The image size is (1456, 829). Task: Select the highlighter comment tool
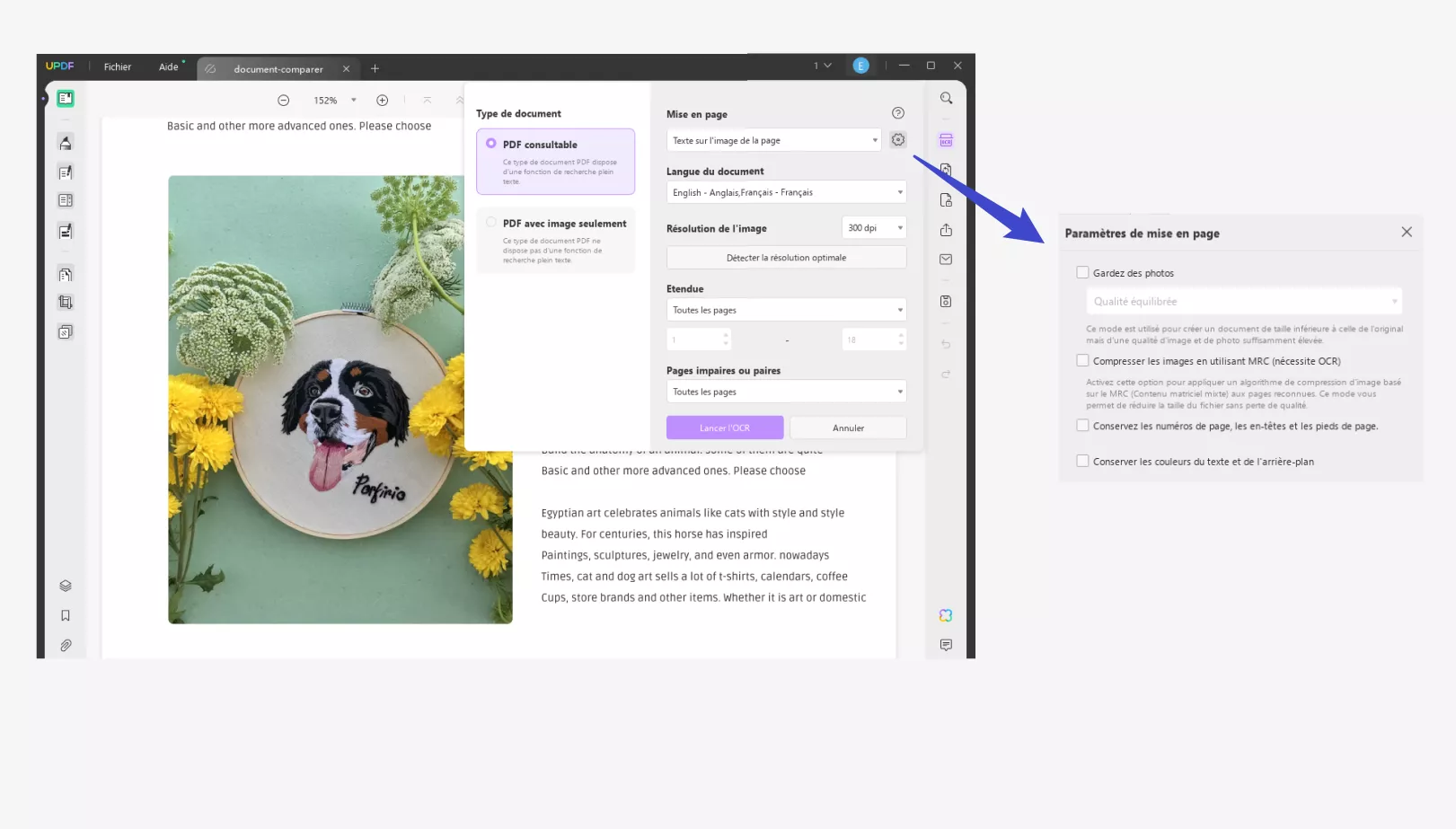click(66, 143)
